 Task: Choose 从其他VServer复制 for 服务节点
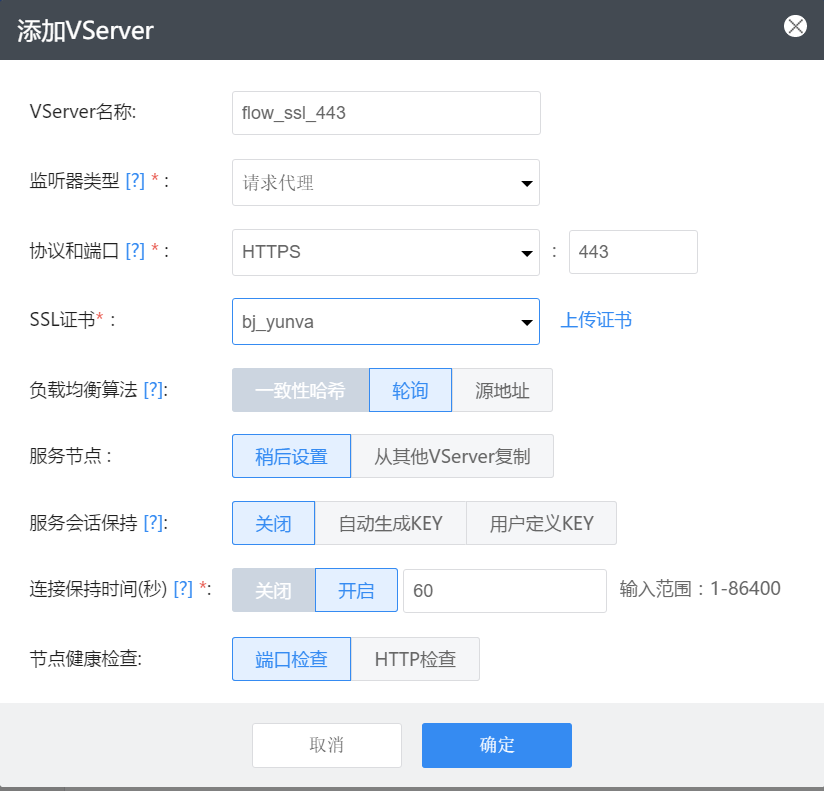452,456
